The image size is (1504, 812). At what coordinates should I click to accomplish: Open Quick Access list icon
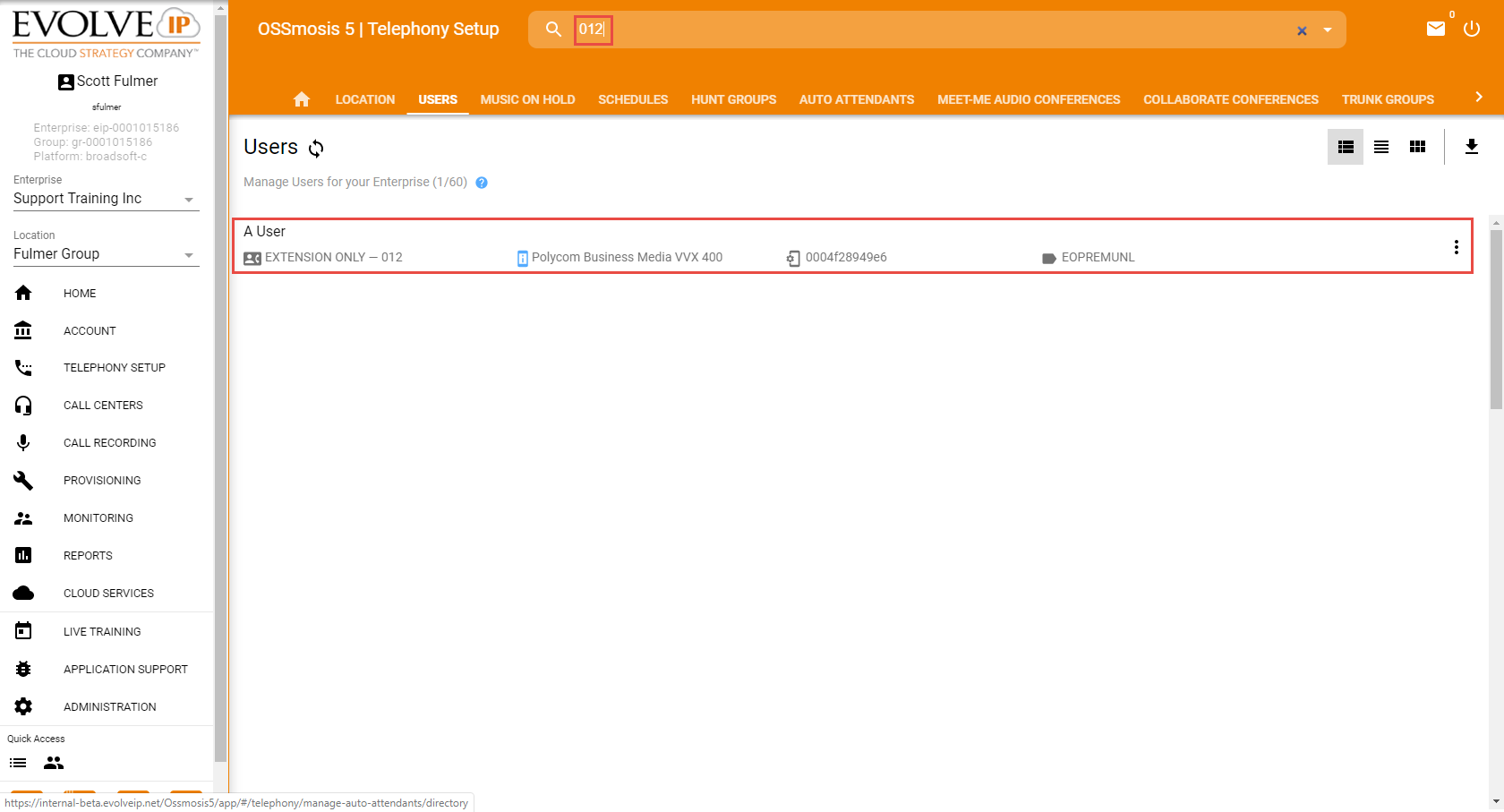coord(18,763)
